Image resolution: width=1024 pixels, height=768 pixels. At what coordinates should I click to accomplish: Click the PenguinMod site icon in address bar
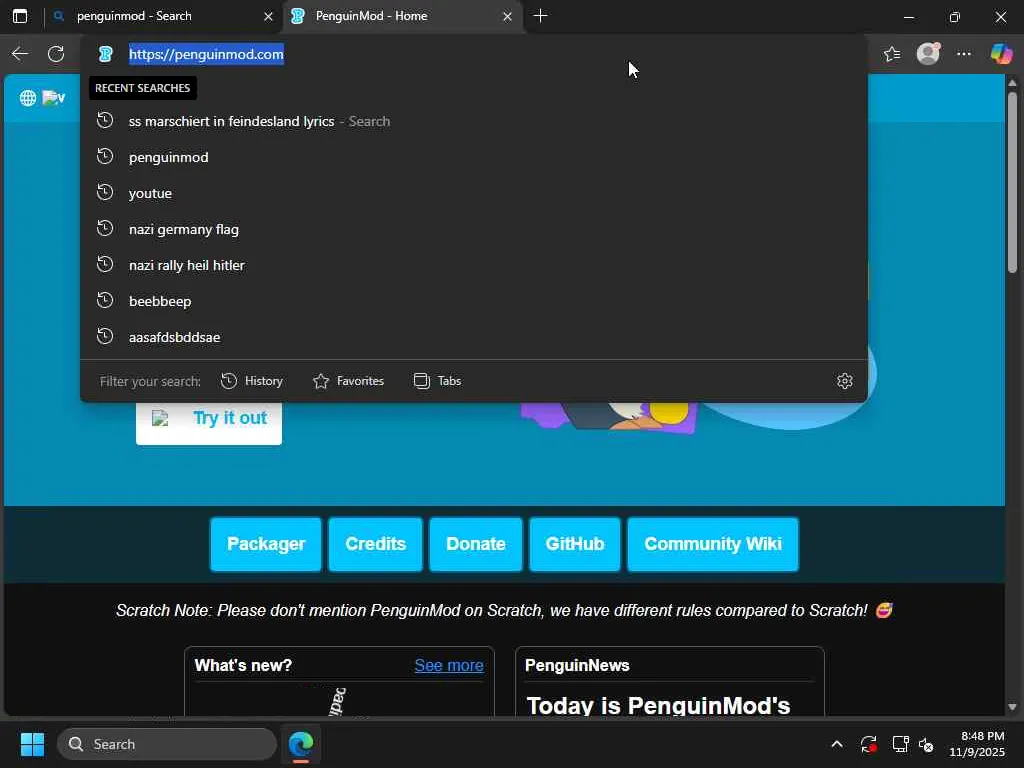pyautogui.click(x=105, y=54)
